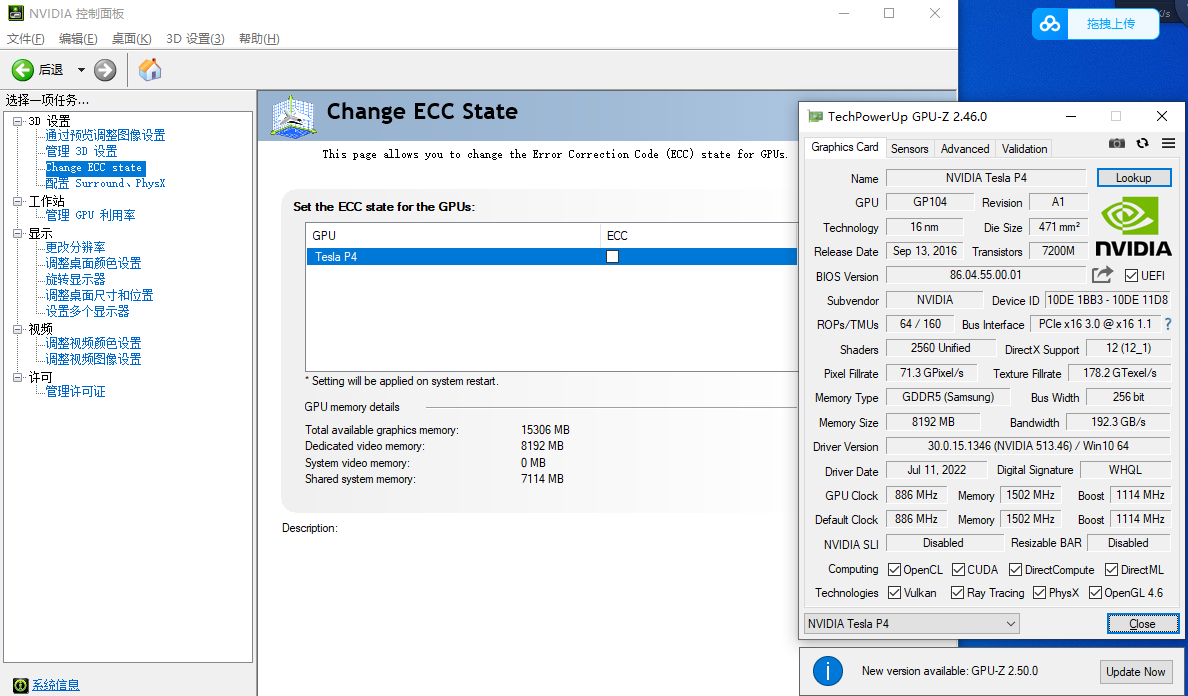Screen dimensions: 1188x696
Task: Open 管理许可证 tree item
Action: [x=75, y=392]
